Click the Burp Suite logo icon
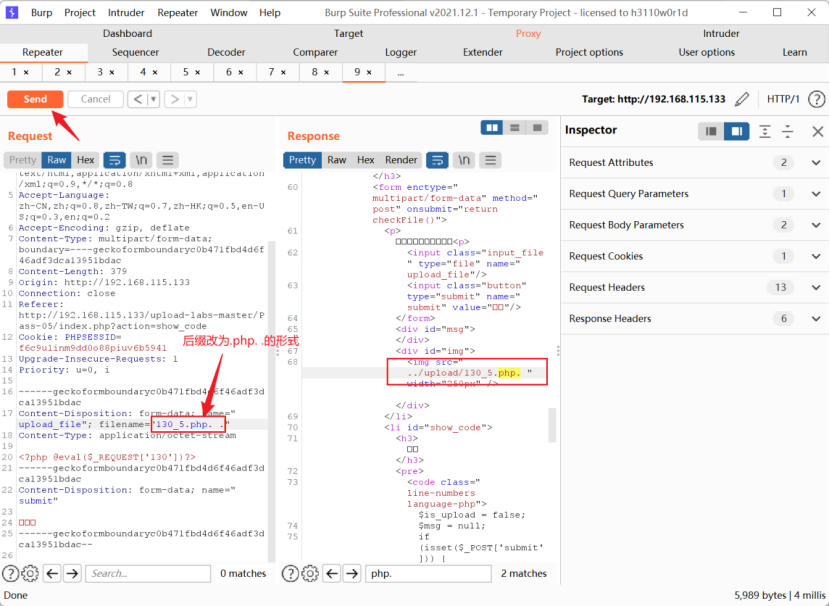Image resolution: width=830 pixels, height=606 pixels. pos(12,12)
